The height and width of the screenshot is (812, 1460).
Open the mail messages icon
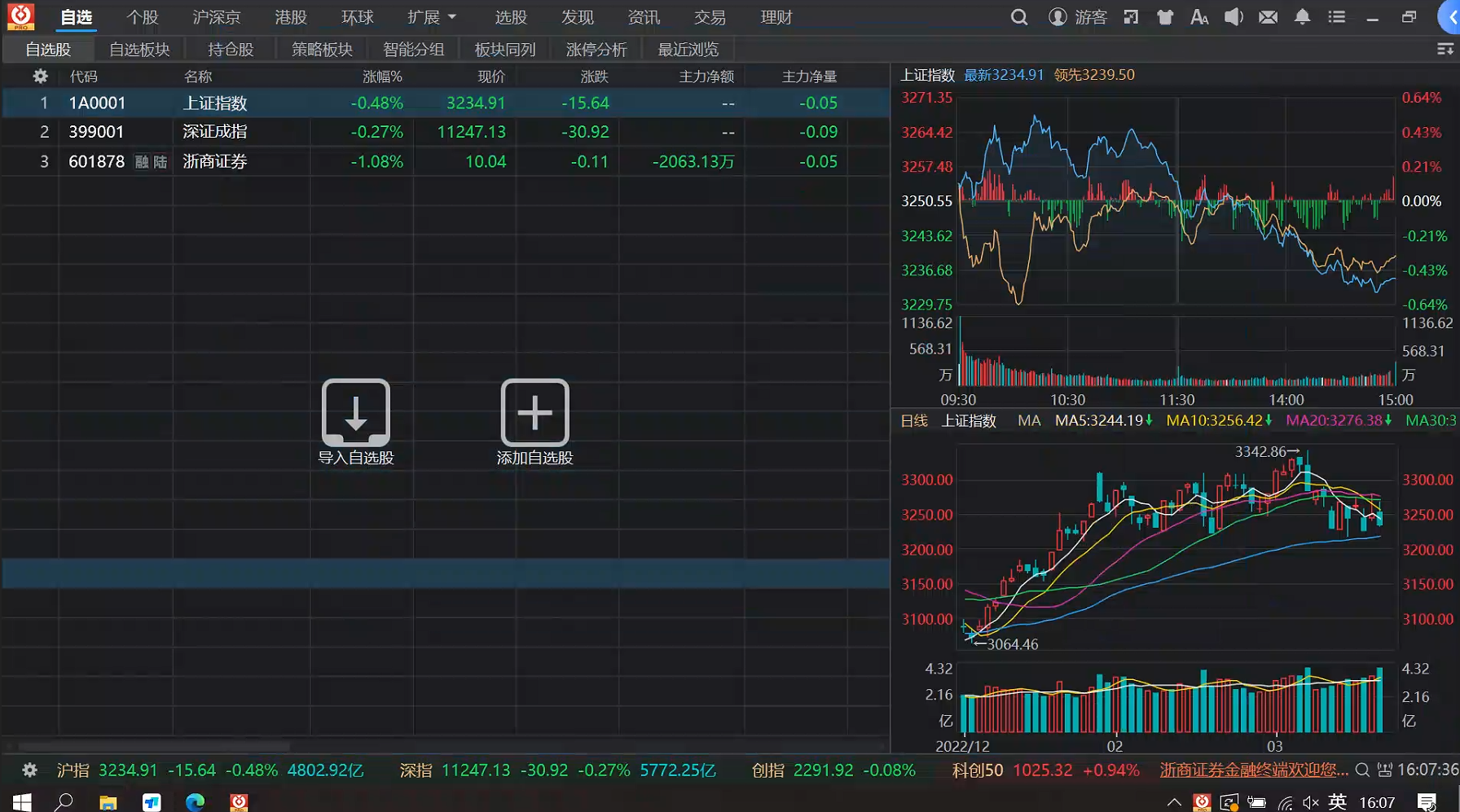tap(1268, 17)
